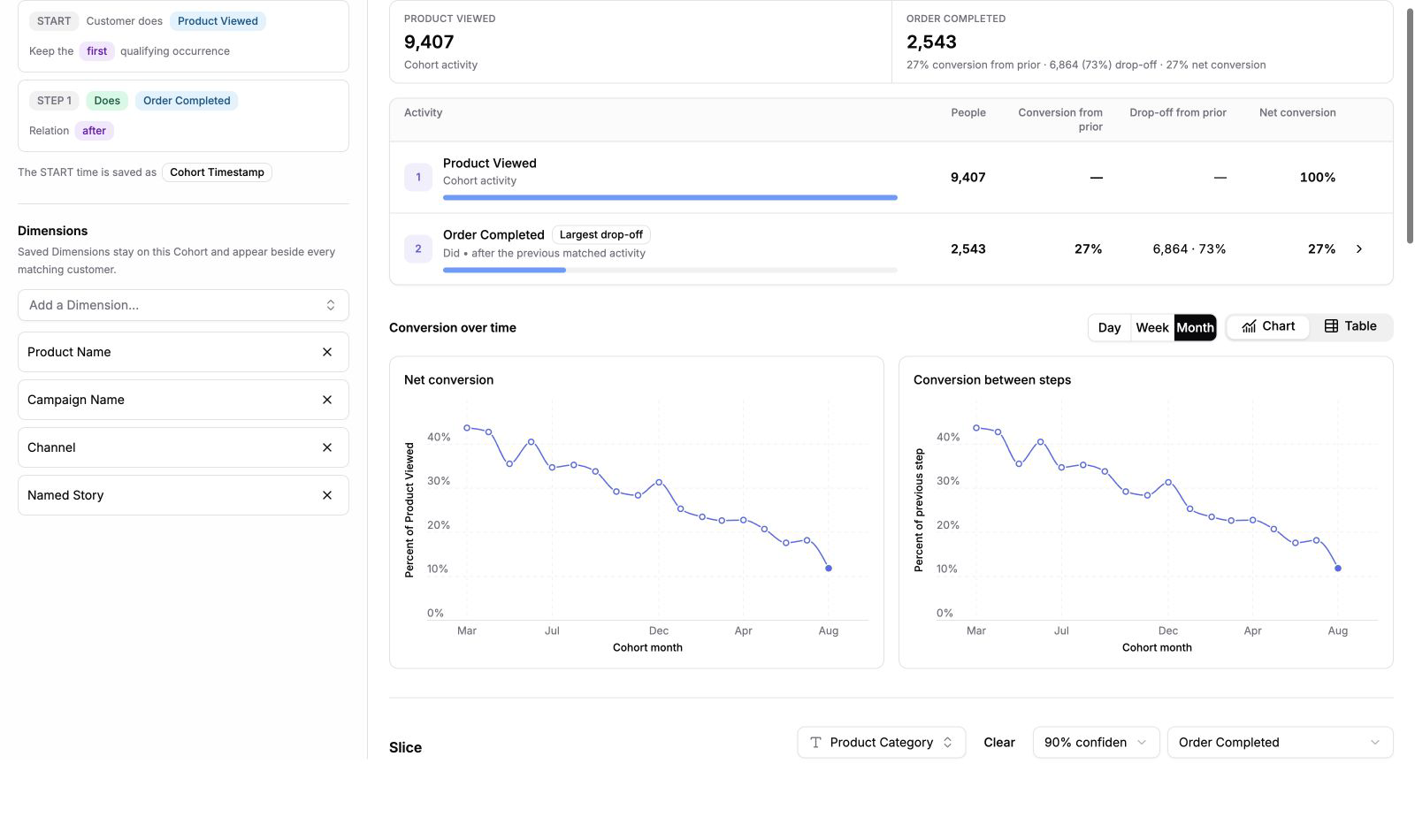Open the Order Completed slice step dropdown
Image resolution: width=1415 pixels, height=840 pixels.
[x=1280, y=743]
